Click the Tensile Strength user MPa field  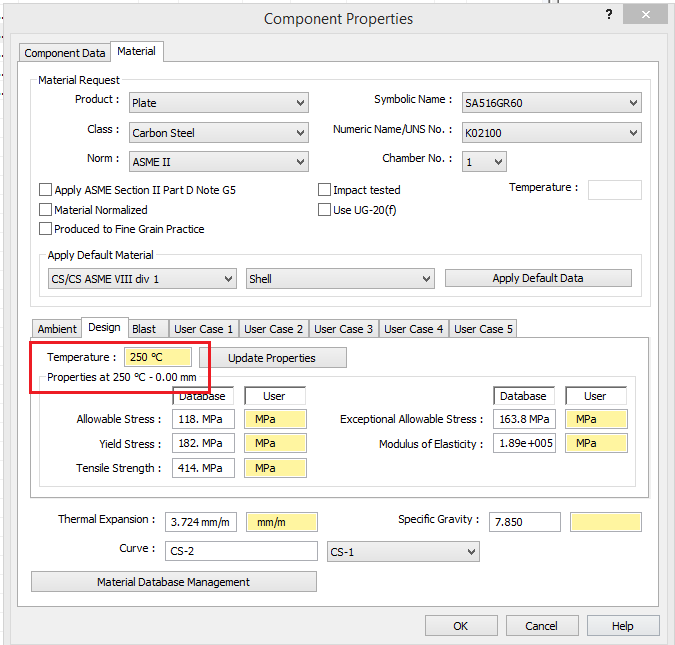[275, 468]
